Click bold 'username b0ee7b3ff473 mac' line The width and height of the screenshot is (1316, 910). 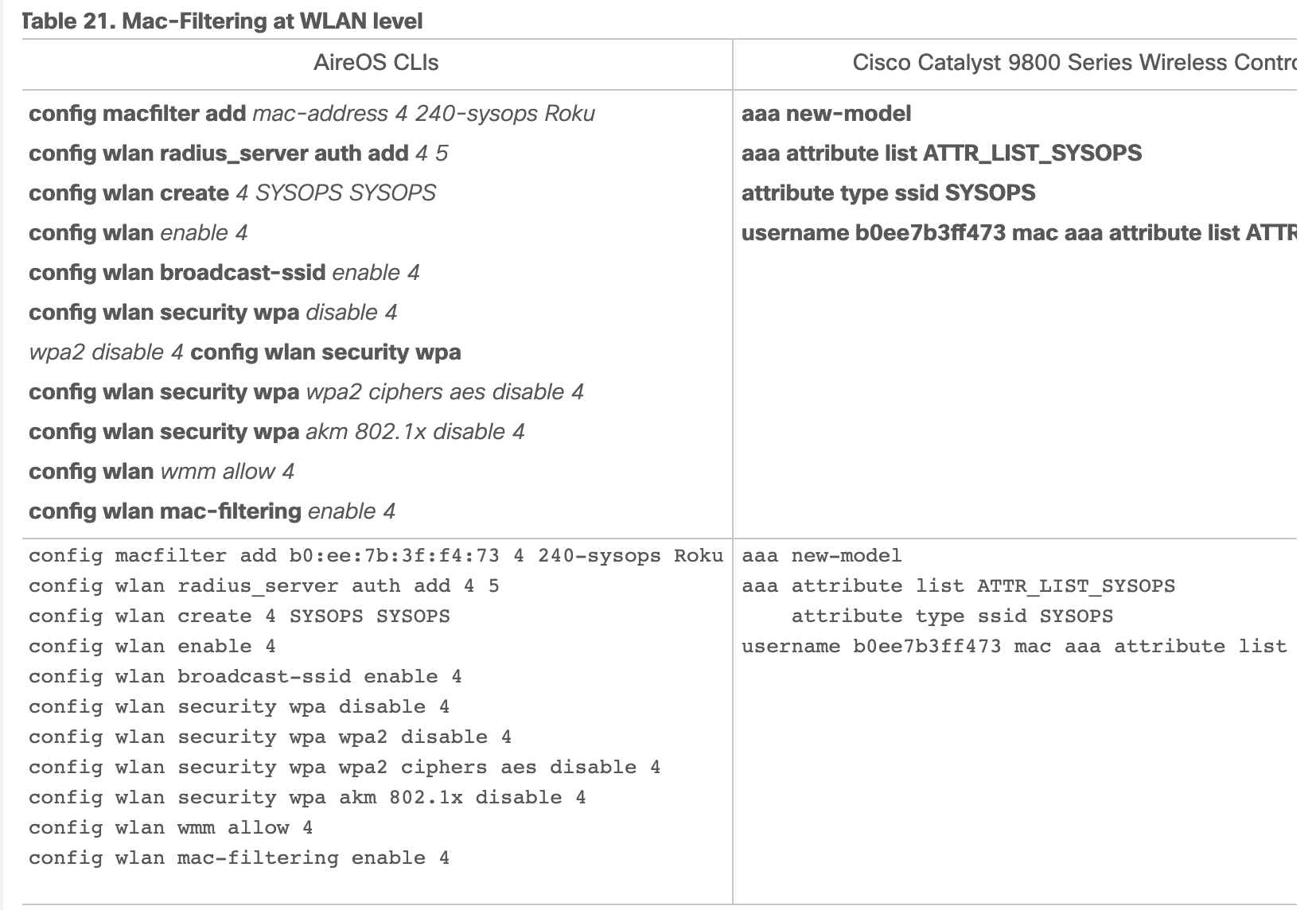(x=1017, y=233)
